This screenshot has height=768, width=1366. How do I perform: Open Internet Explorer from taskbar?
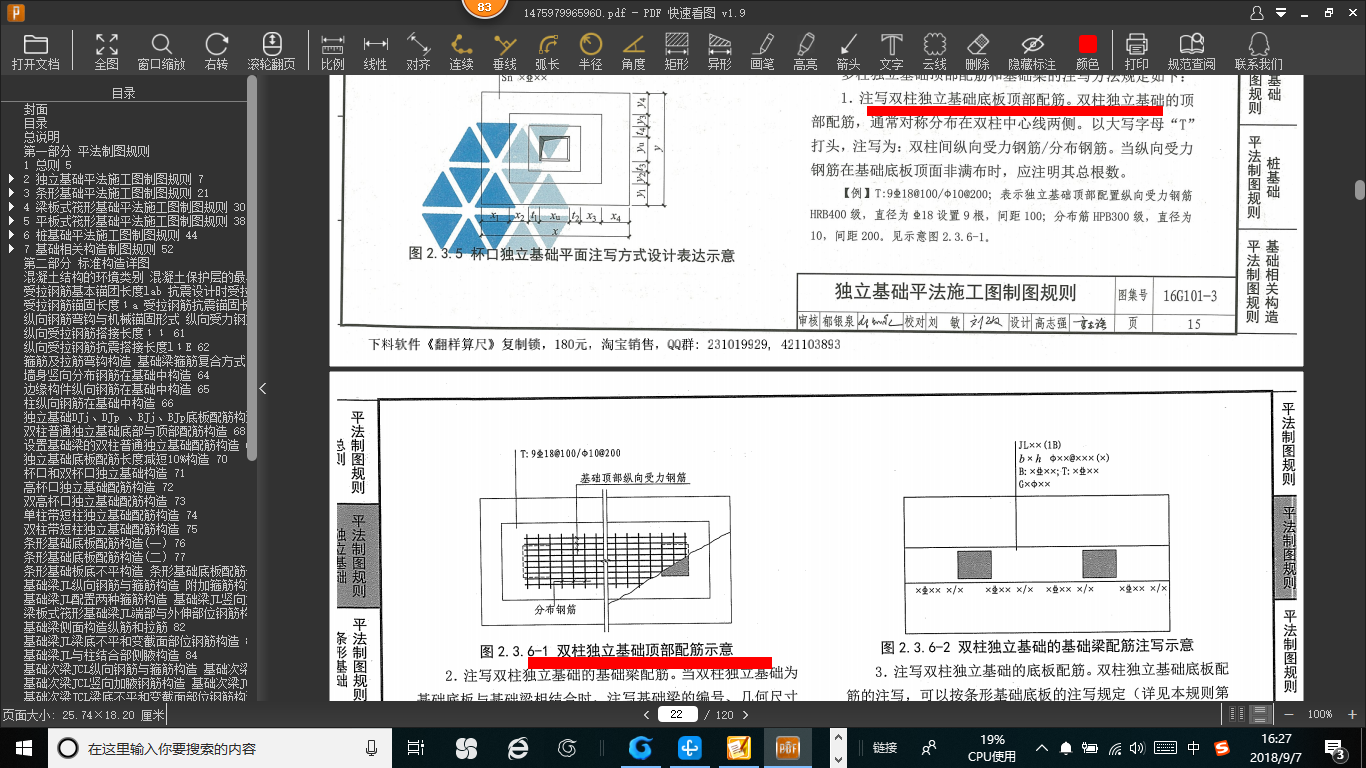pyautogui.click(x=517, y=747)
